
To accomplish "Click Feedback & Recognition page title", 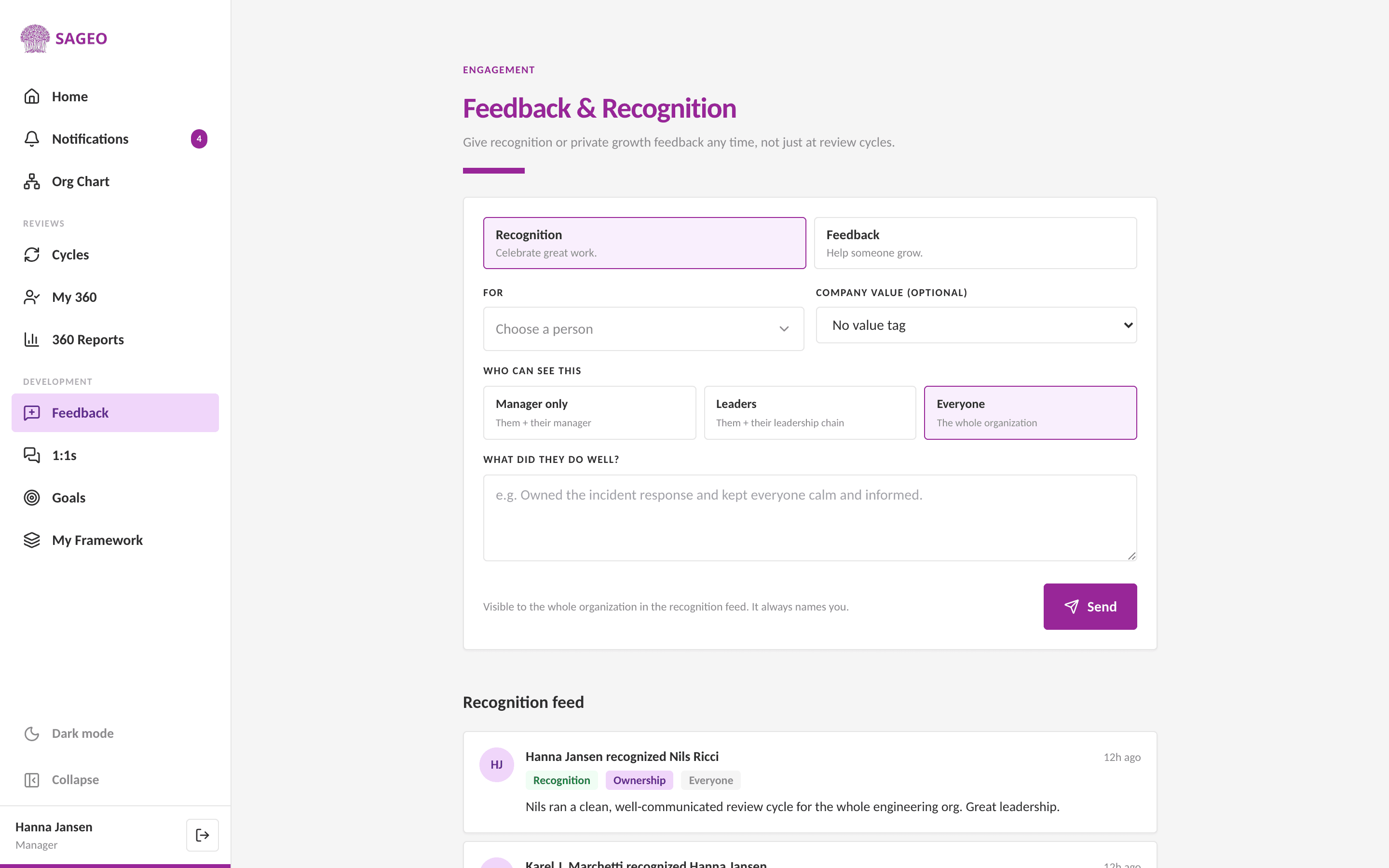I will click(599, 108).
